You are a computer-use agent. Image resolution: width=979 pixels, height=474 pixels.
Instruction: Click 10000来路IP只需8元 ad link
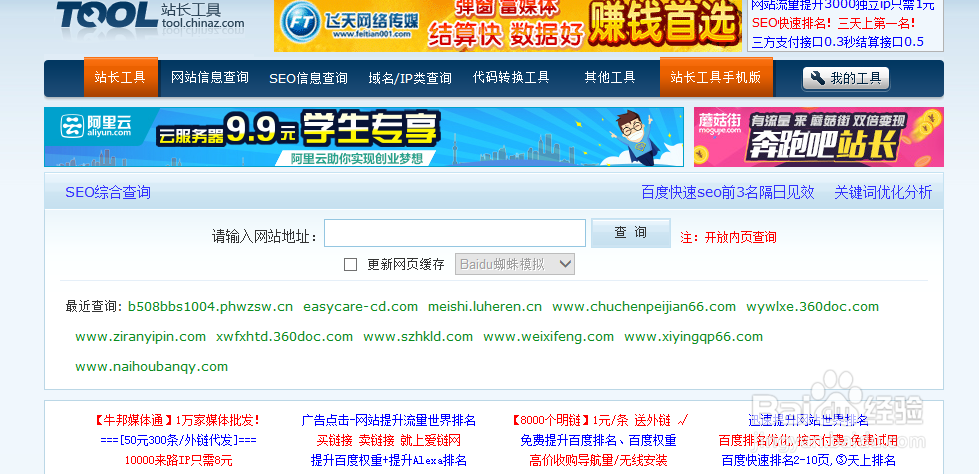click(x=179, y=461)
